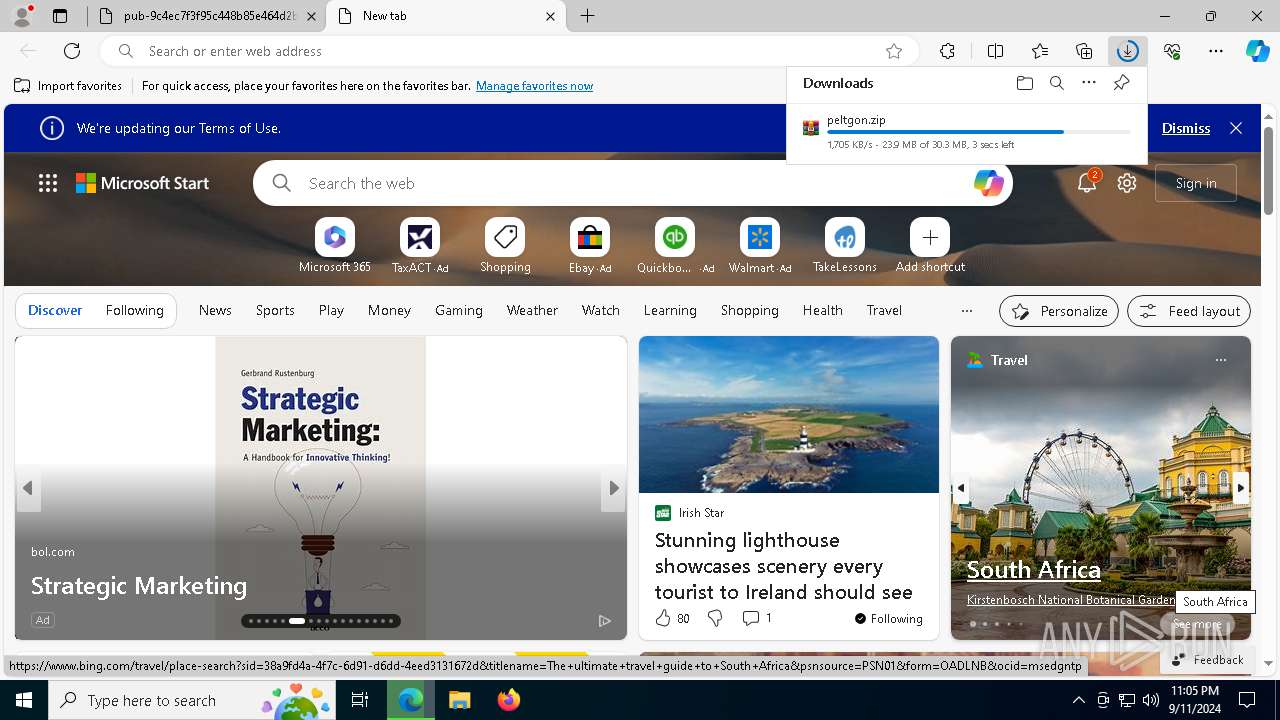
Task: Open the Split screen icon
Action: tap(995, 51)
